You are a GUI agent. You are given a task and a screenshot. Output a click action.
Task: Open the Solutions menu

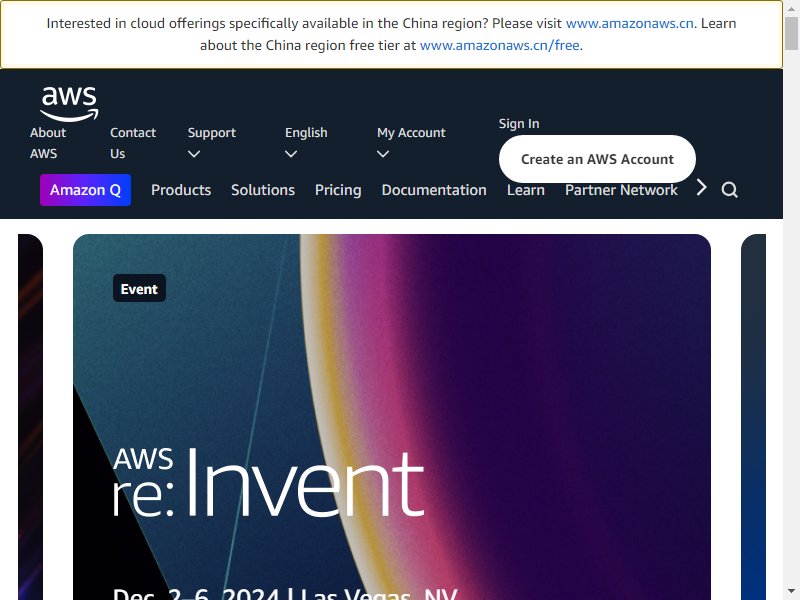point(263,190)
